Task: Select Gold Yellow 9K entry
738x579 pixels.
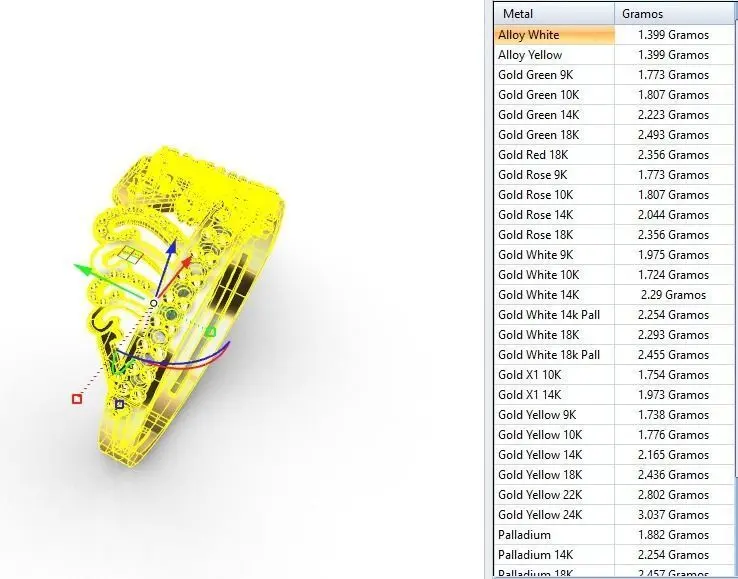Action: (x=615, y=415)
